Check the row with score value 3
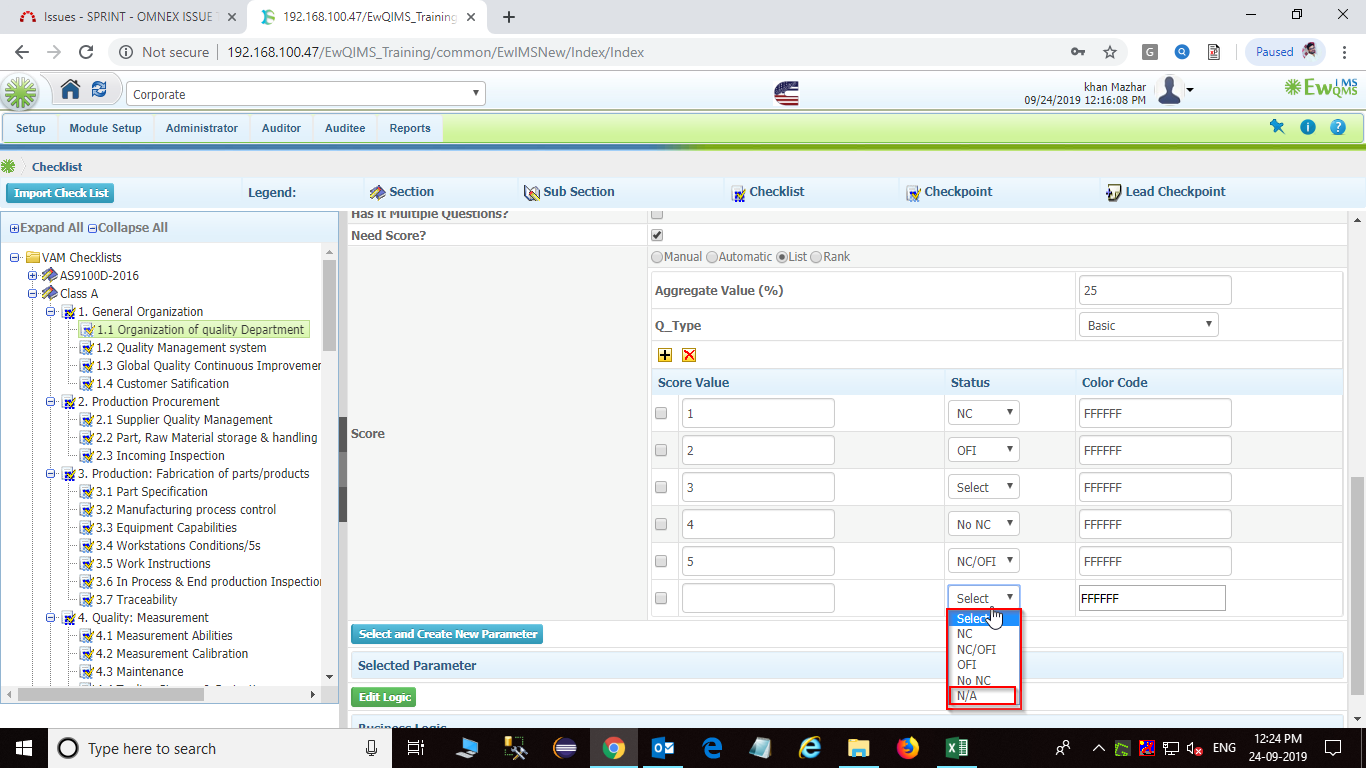 tap(661, 487)
